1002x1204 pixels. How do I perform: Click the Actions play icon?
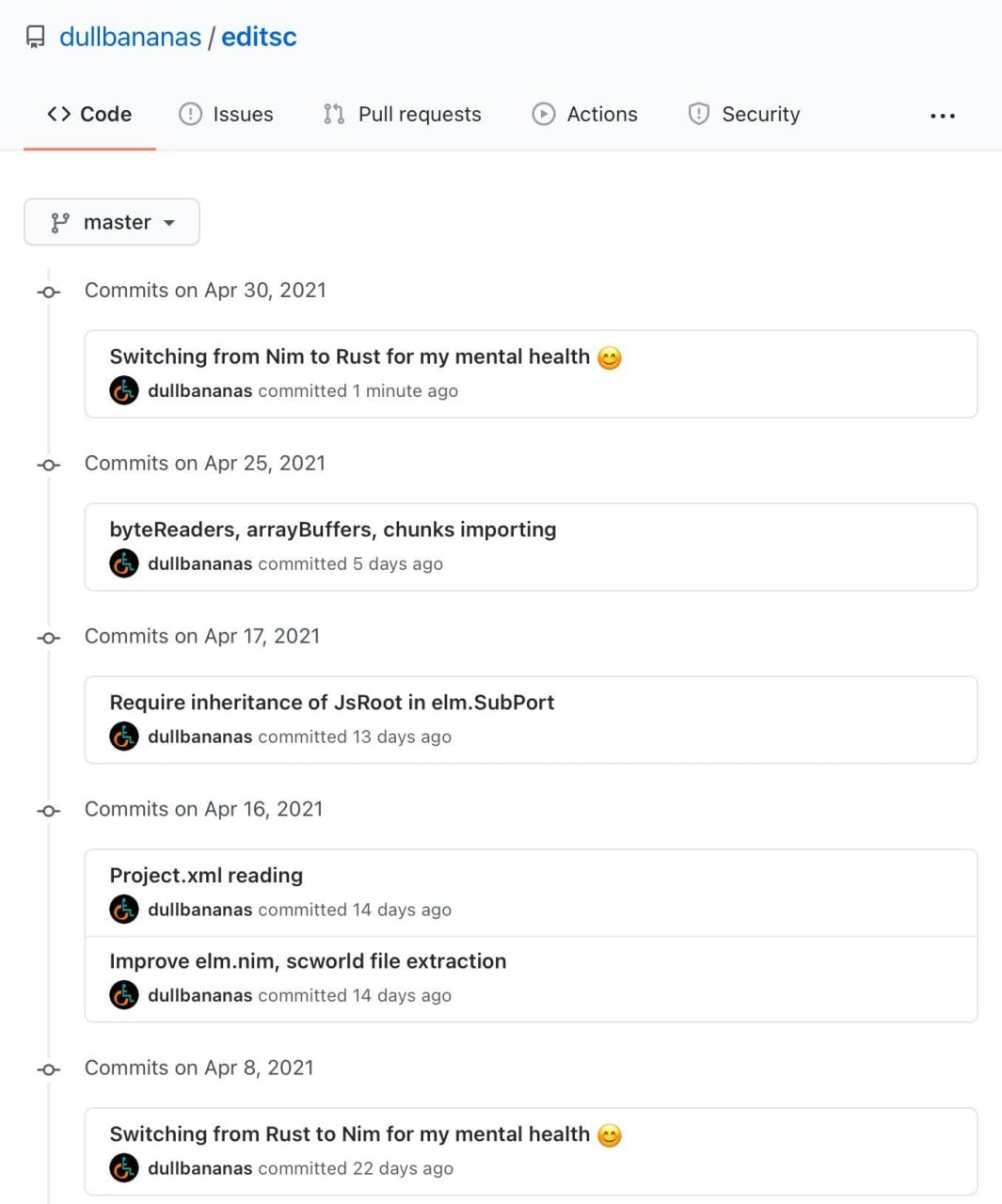[544, 114]
